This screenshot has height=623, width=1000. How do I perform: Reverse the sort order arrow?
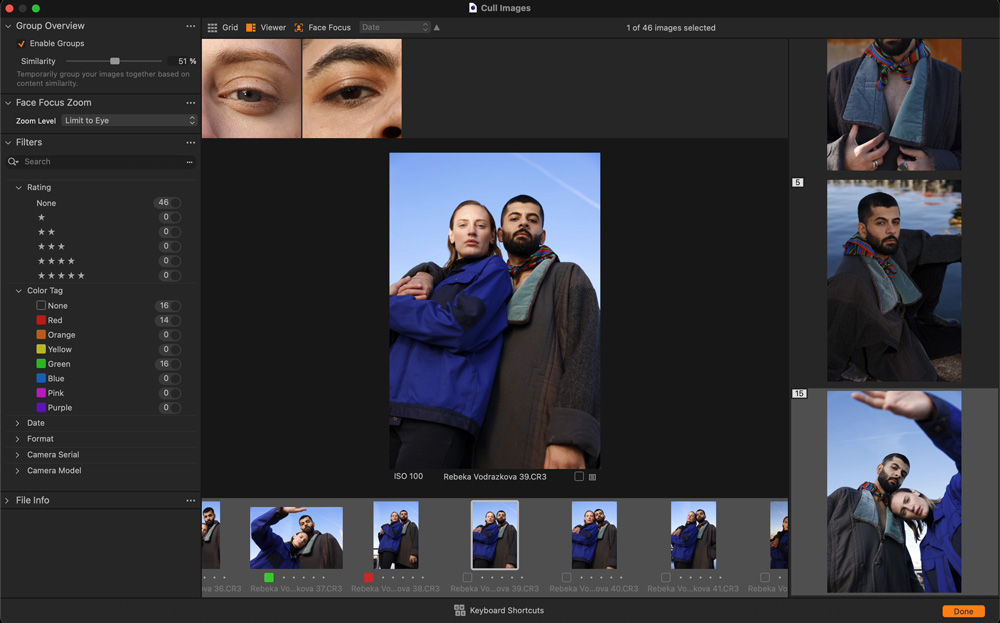pyautogui.click(x=437, y=28)
